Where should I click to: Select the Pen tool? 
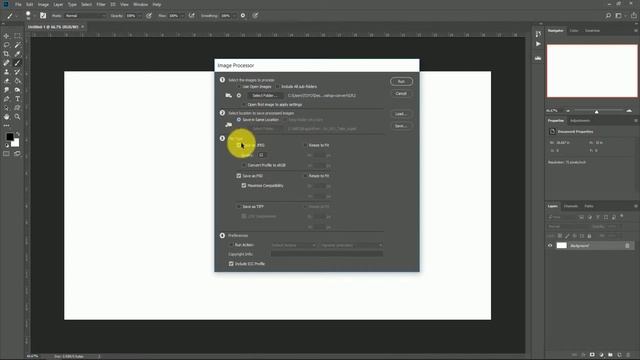pyautogui.click(x=6, y=99)
